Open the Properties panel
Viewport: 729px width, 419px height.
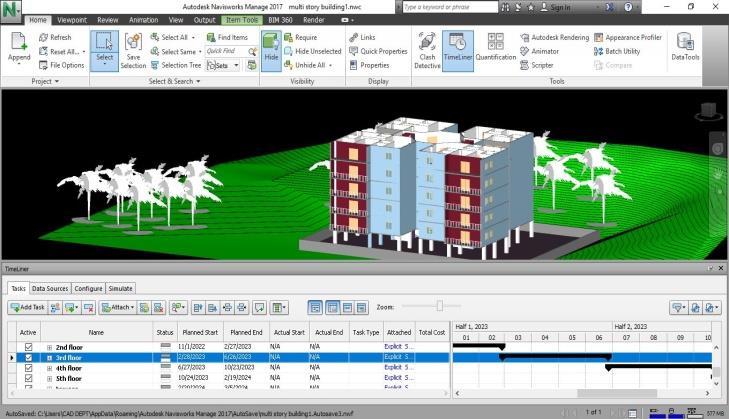(369, 65)
